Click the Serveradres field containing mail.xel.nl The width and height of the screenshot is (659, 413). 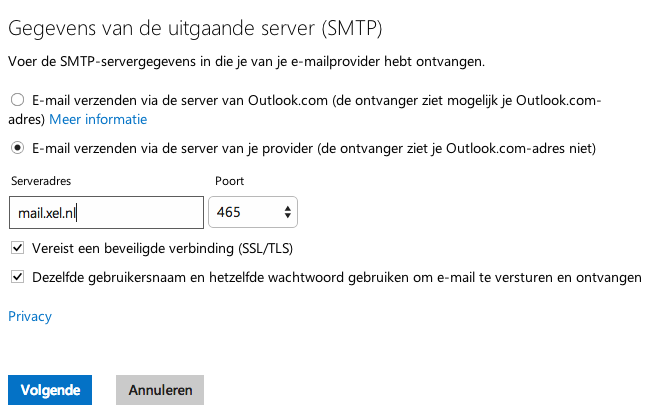click(106, 213)
